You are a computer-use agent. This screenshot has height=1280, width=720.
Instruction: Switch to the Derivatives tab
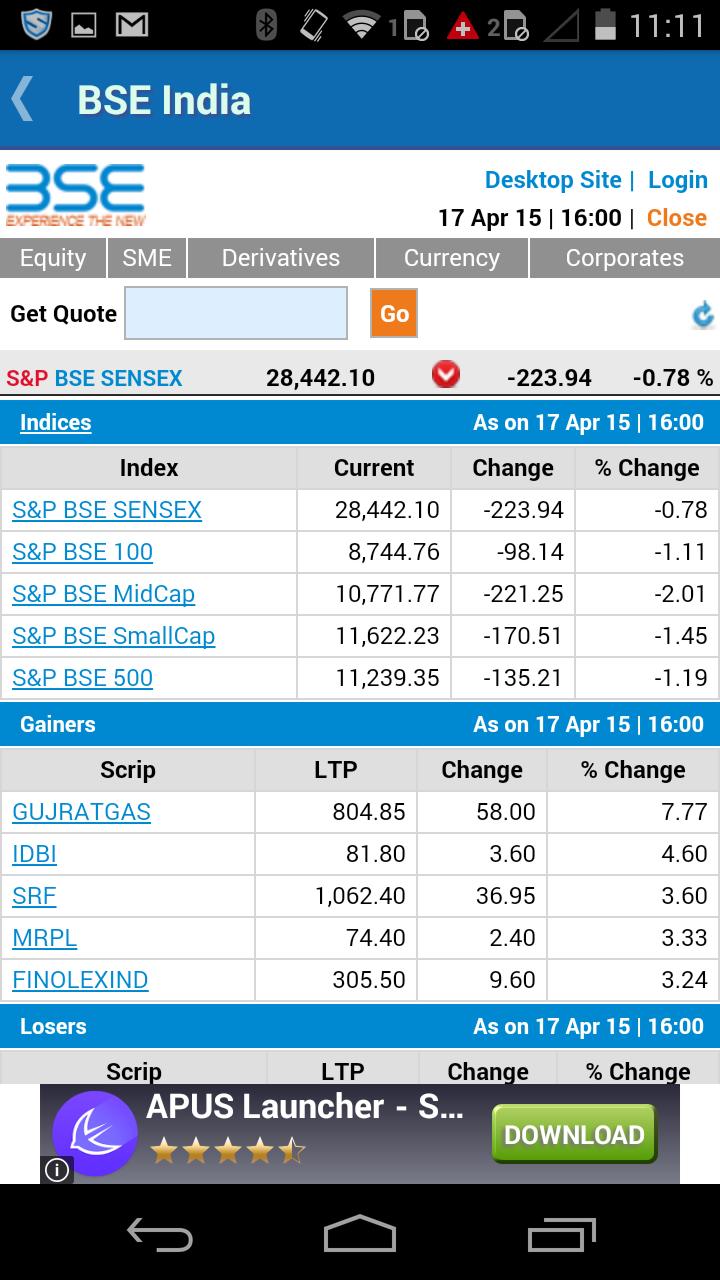[279, 258]
